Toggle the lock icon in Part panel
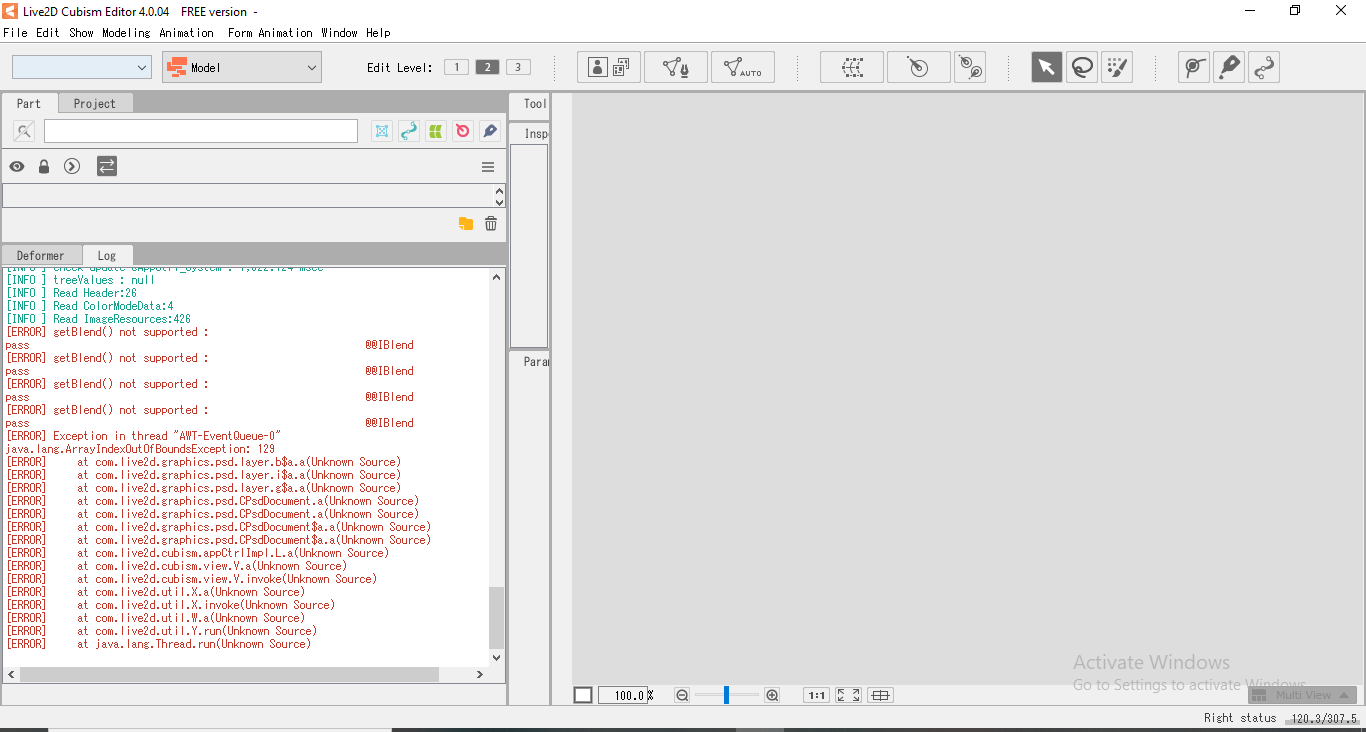Screen dimensions: 1366x732 pos(44,167)
